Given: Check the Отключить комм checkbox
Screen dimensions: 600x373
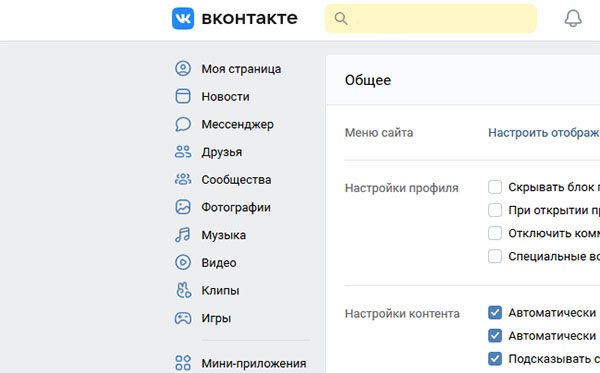Looking at the screenshot, I should click(x=495, y=233).
